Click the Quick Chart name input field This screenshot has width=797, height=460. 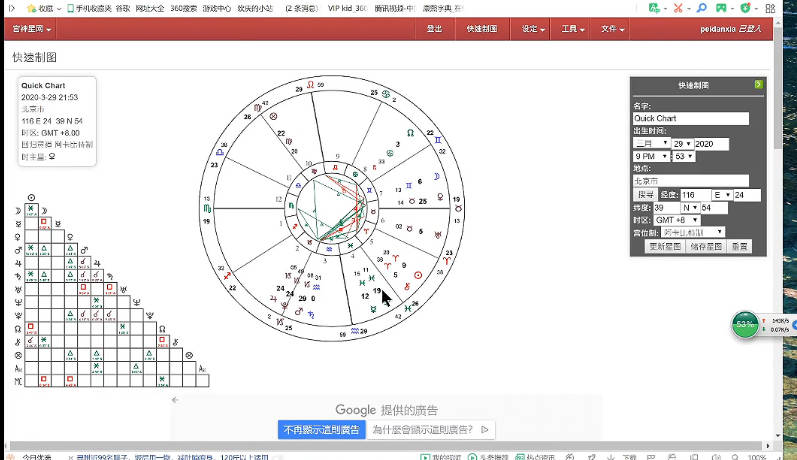click(x=690, y=118)
